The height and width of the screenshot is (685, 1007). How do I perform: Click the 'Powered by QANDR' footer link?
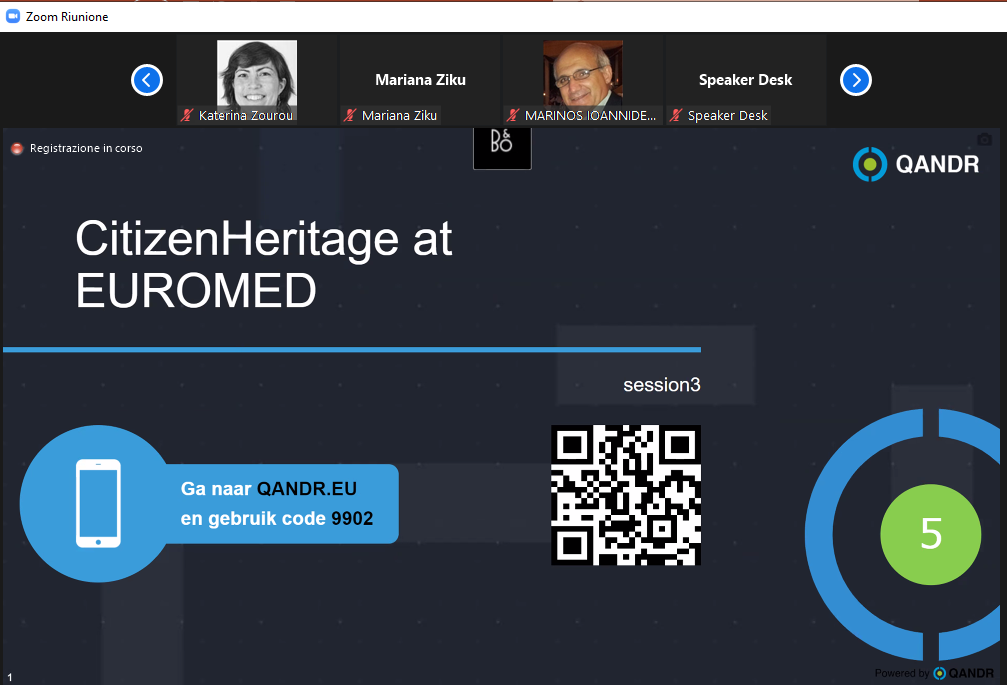coord(934,673)
